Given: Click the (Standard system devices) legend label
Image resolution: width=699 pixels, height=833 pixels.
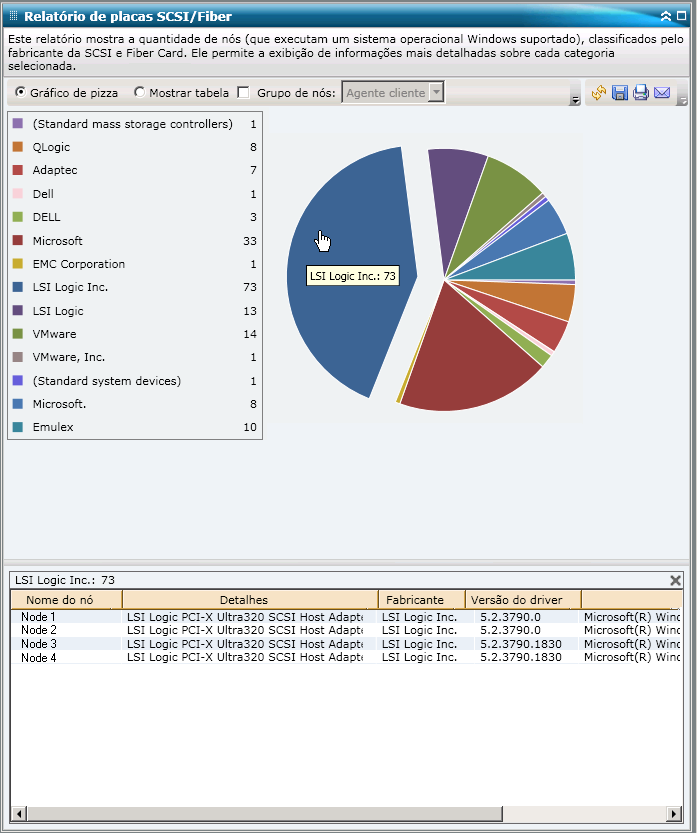Looking at the screenshot, I should click(107, 380).
